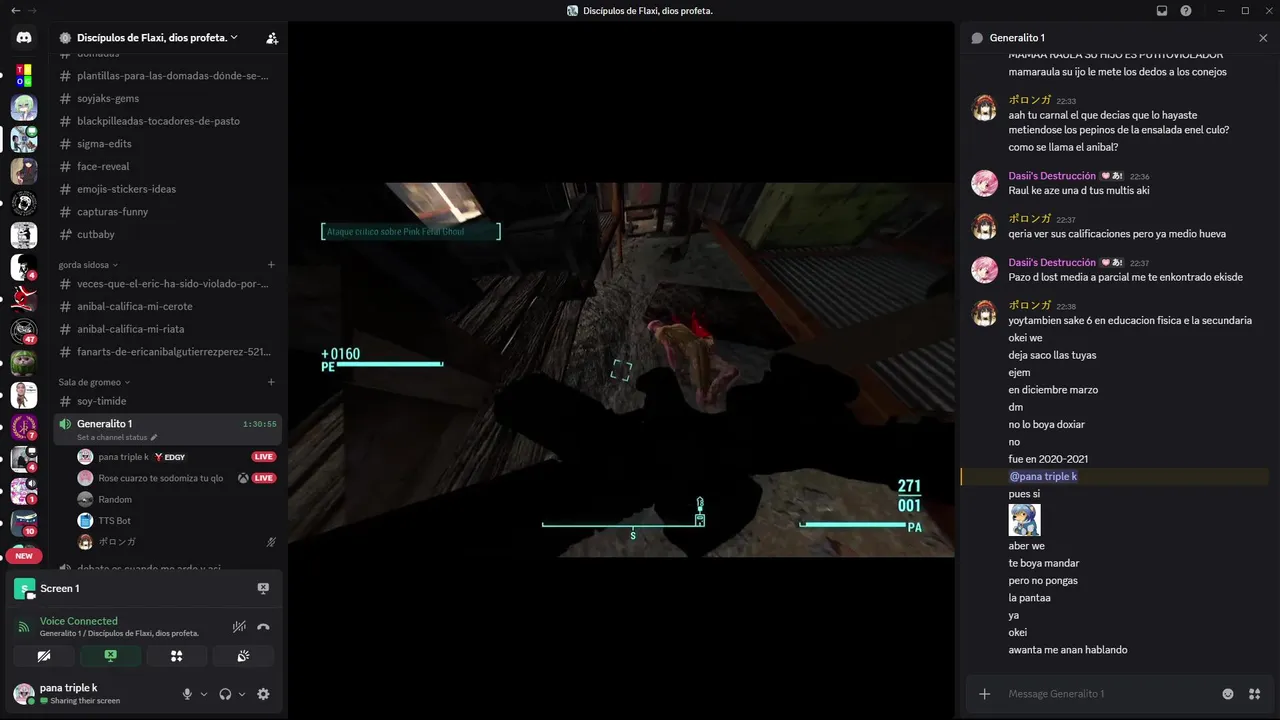Viewport: 1280px width, 720px height.
Task: Open Discord direct messages home icon
Action: point(24,38)
